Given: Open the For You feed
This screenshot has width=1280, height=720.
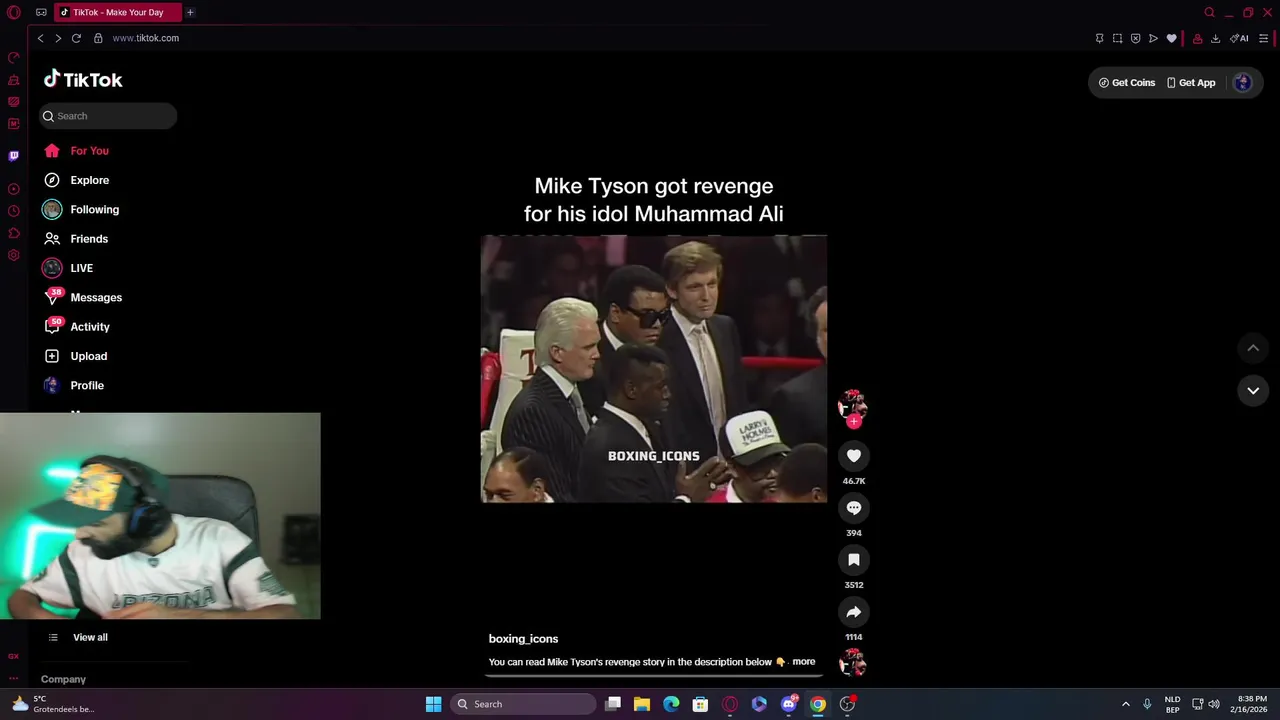Looking at the screenshot, I should point(78,151).
